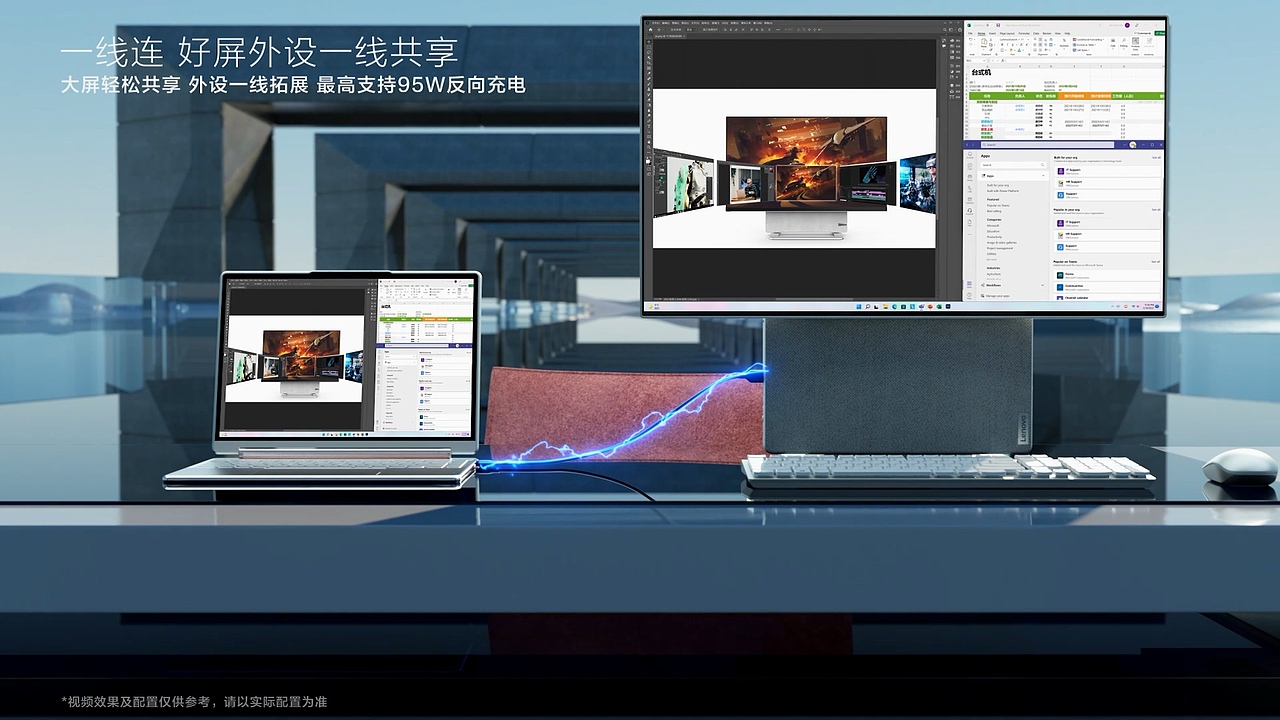Viewport: 1280px width, 720px height.
Task: Select Built with Power Platform category
Action: click(x=1003, y=191)
